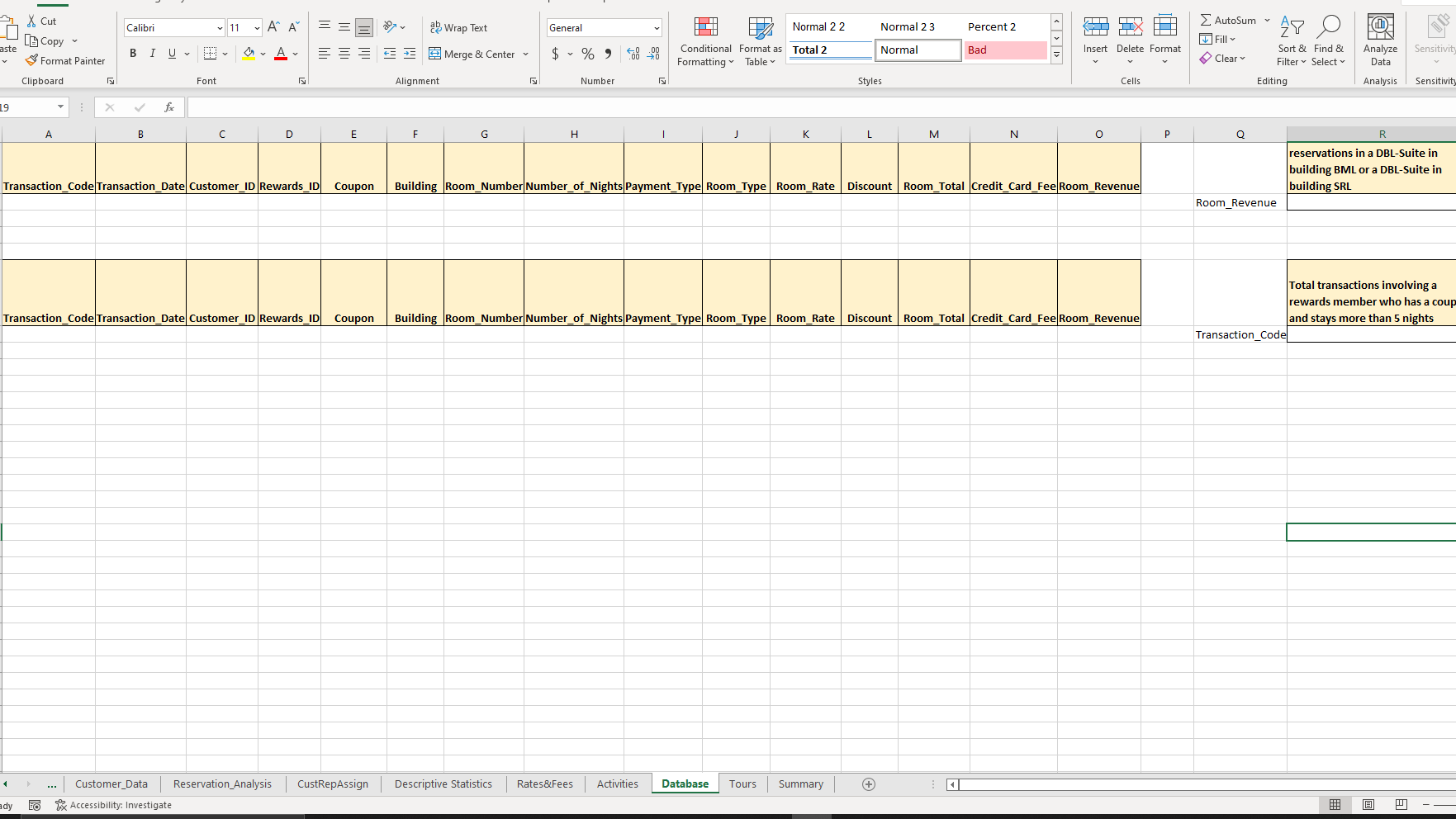Toggle Italic formatting
Viewport: 1456px width, 819px height.
[x=153, y=54]
